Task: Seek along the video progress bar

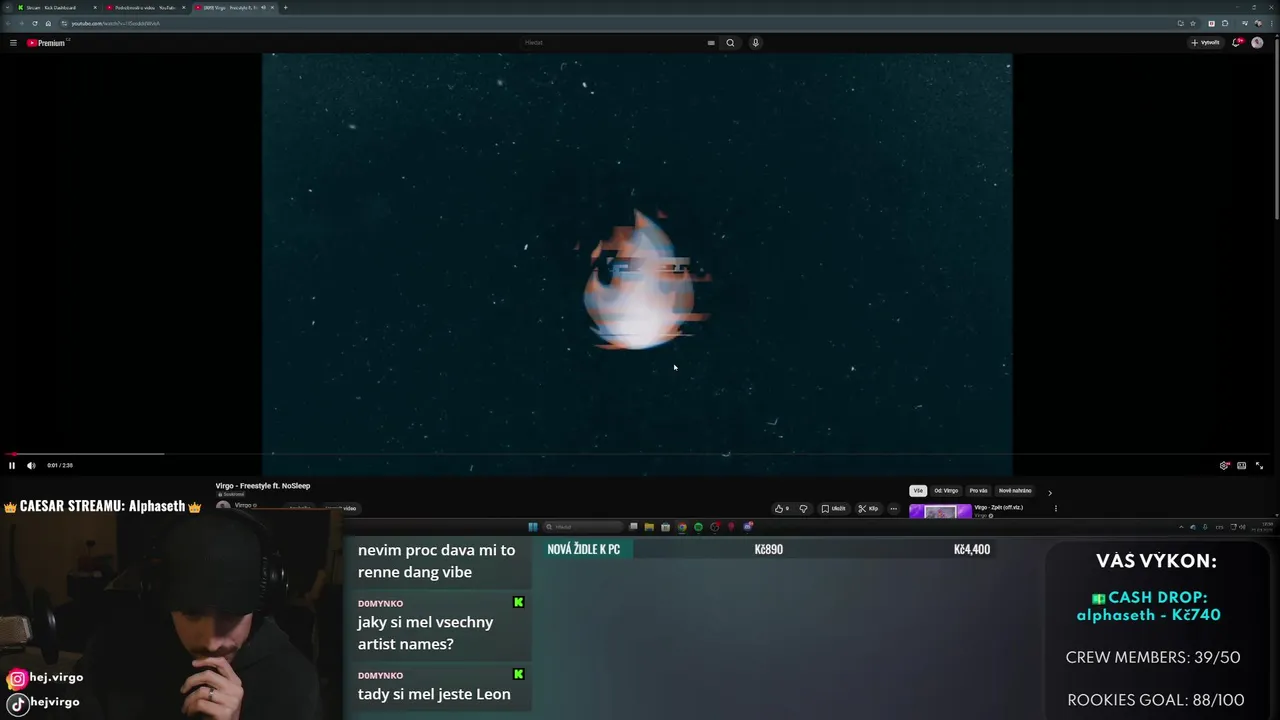Action: [x=640, y=454]
